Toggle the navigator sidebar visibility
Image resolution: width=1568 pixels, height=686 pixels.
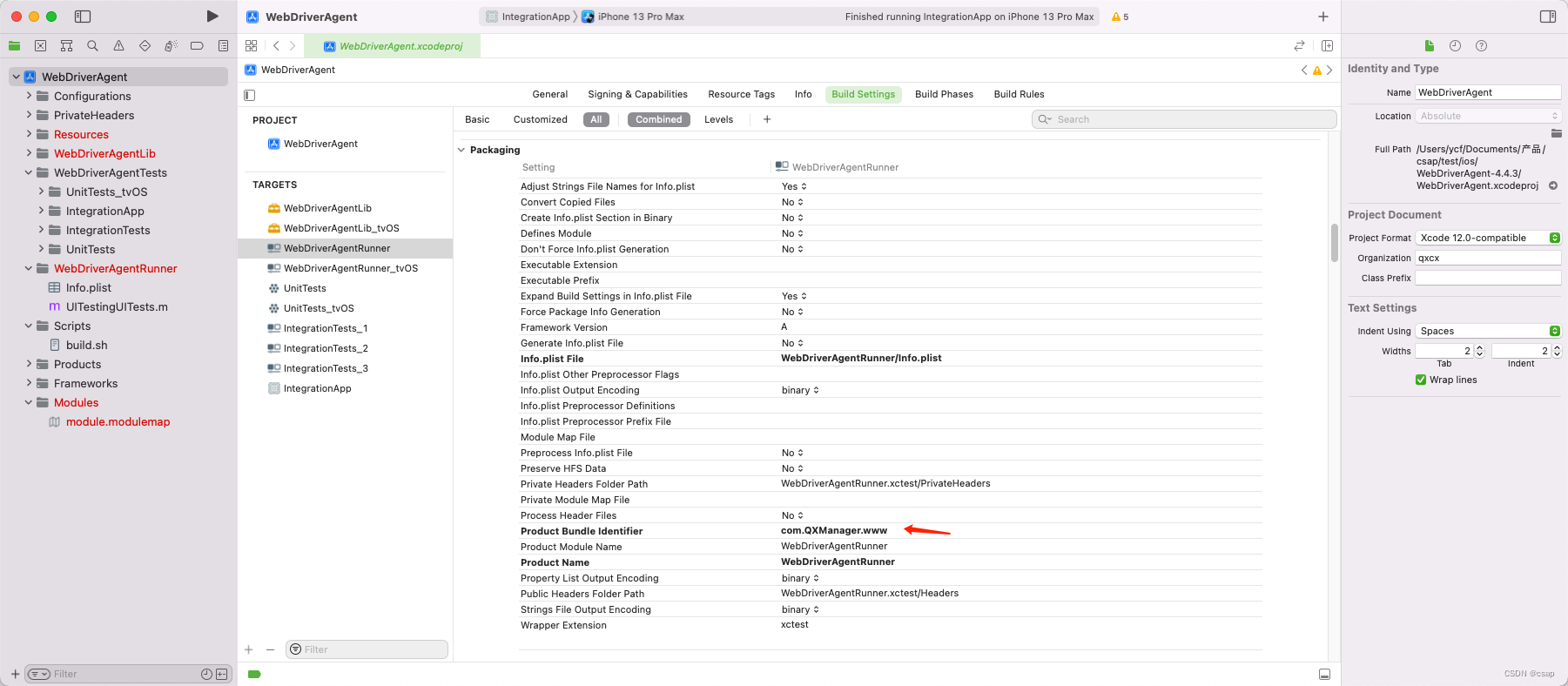pos(83,17)
